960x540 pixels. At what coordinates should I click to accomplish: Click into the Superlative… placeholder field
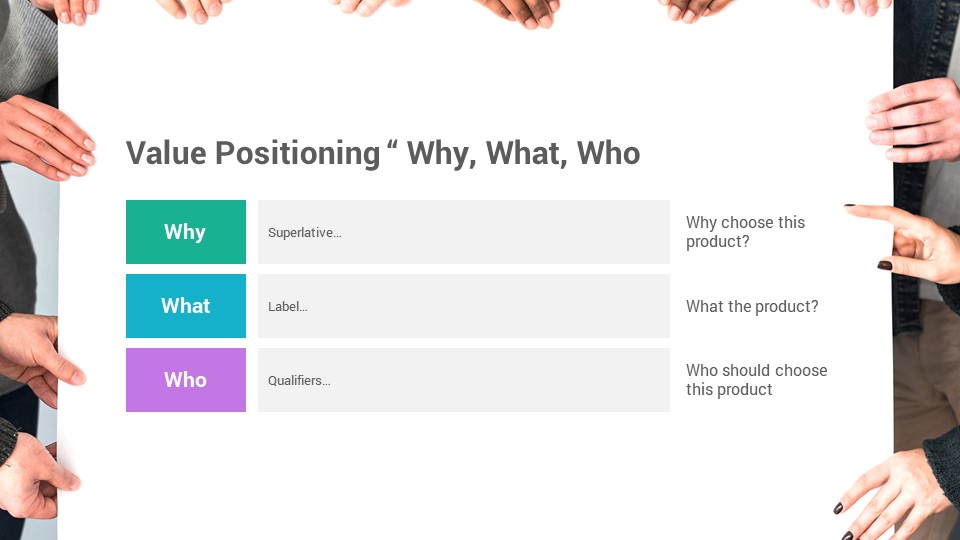tap(463, 232)
